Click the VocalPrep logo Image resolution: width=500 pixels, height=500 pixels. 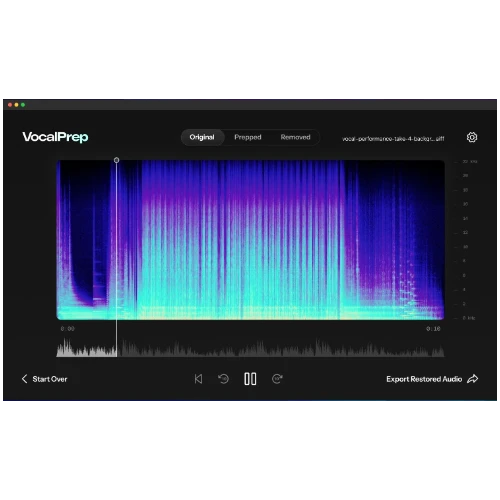coord(55,137)
